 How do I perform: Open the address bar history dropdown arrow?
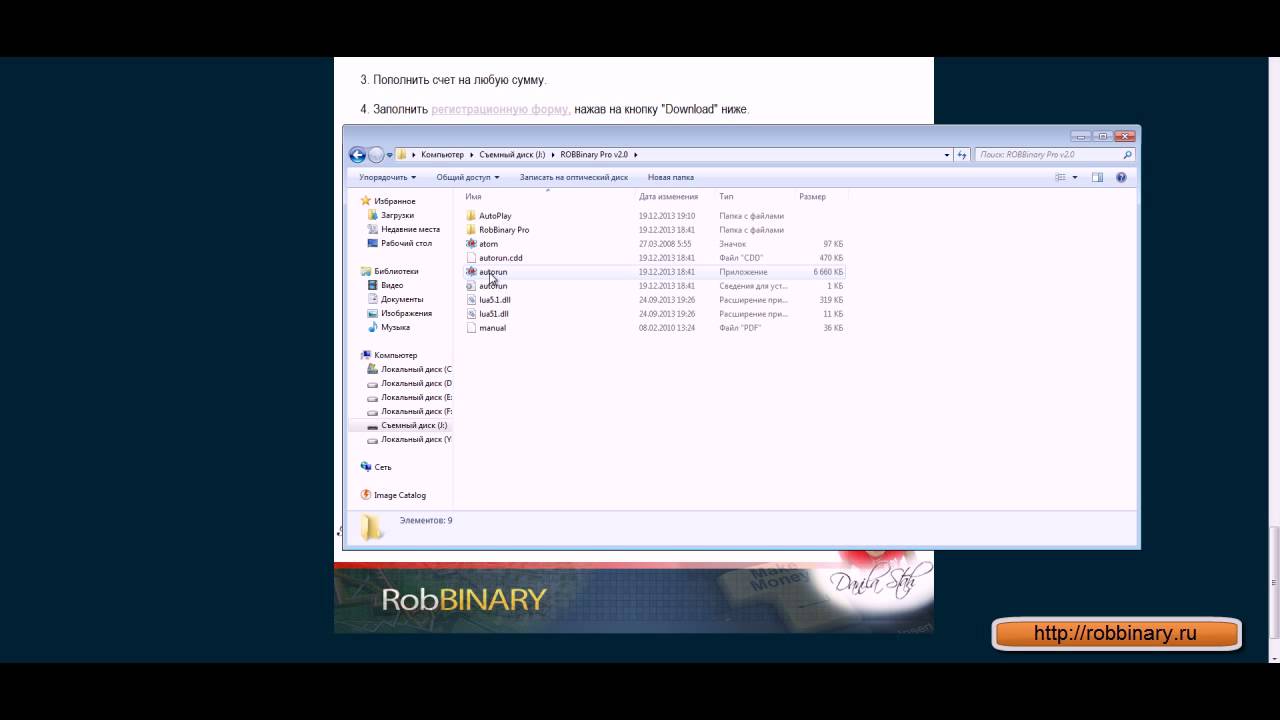947,155
